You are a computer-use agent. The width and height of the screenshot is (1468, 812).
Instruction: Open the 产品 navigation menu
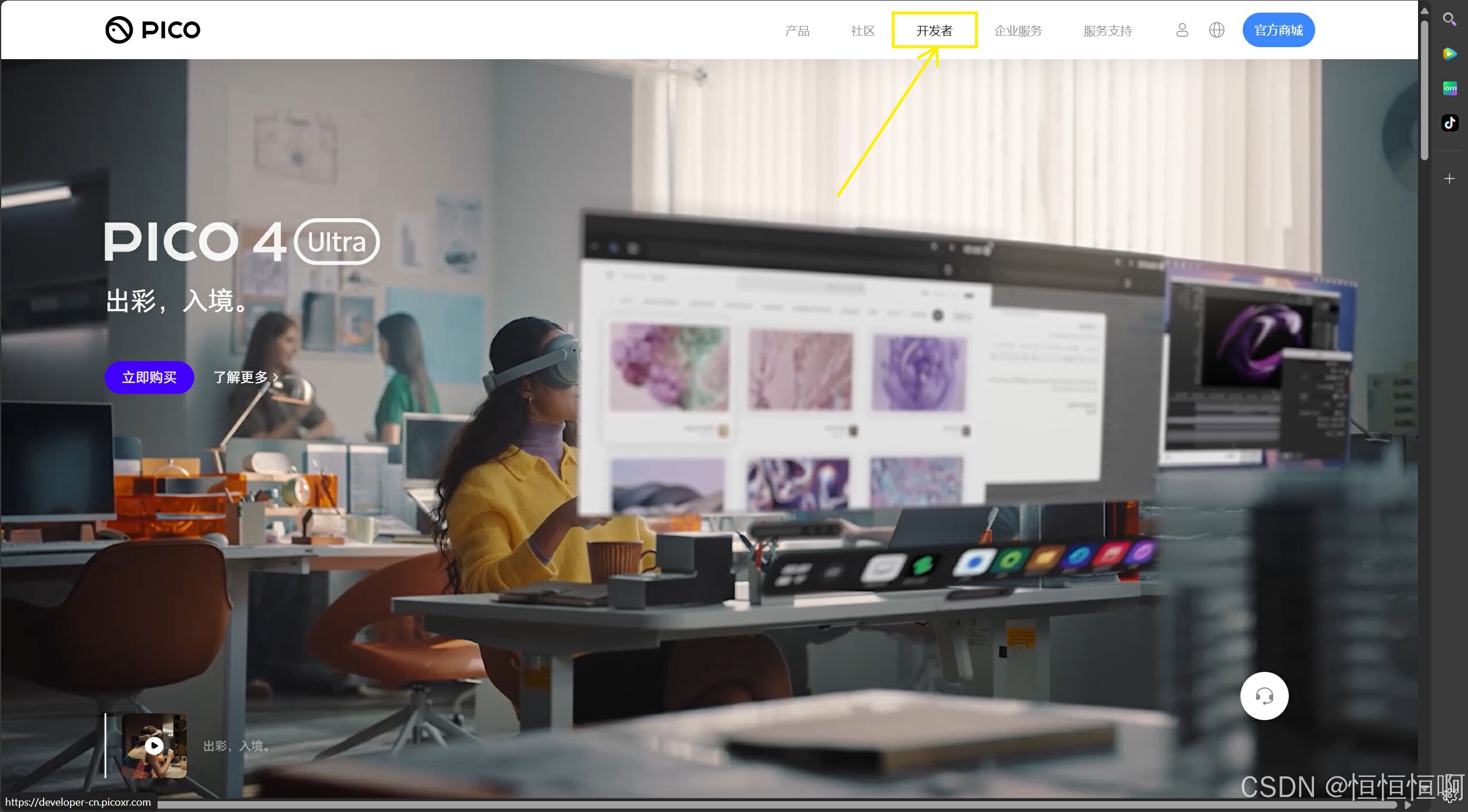pyautogui.click(x=797, y=30)
